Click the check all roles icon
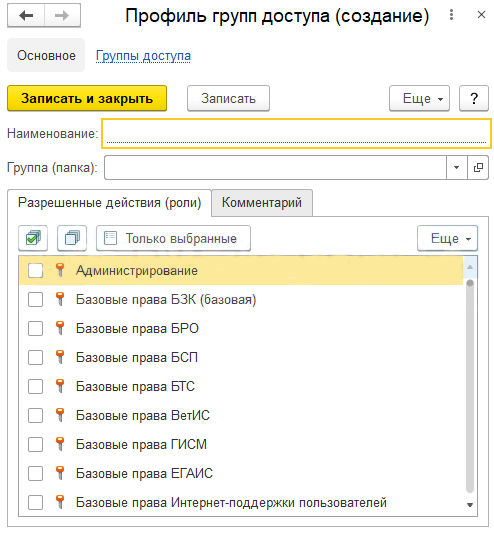The image size is (494, 533). coord(33,238)
